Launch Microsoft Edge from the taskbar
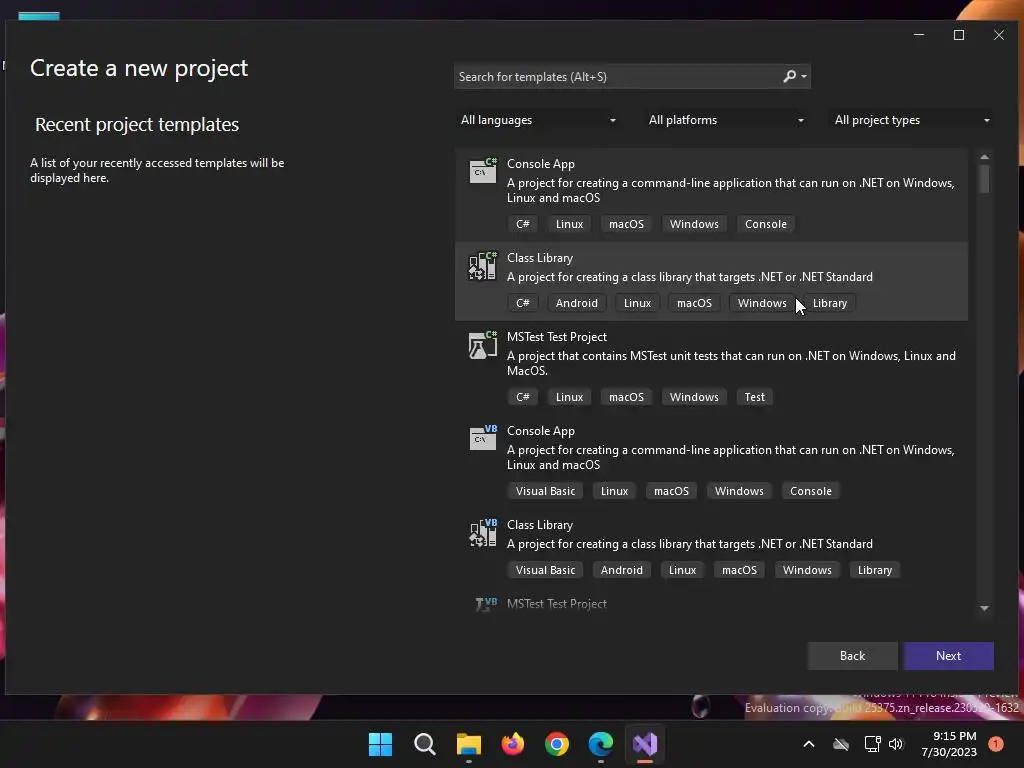Viewport: 1024px width, 768px height. click(x=600, y=744)
